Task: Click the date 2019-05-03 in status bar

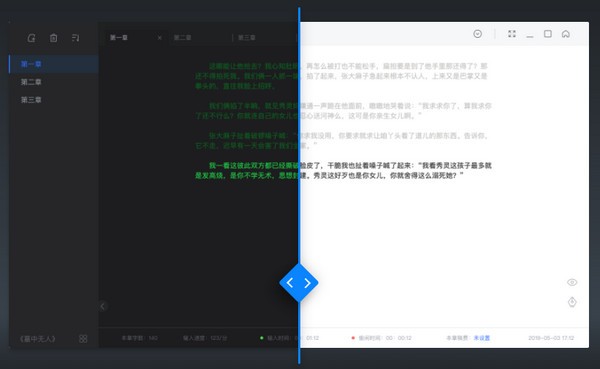Action: [551, 338]
